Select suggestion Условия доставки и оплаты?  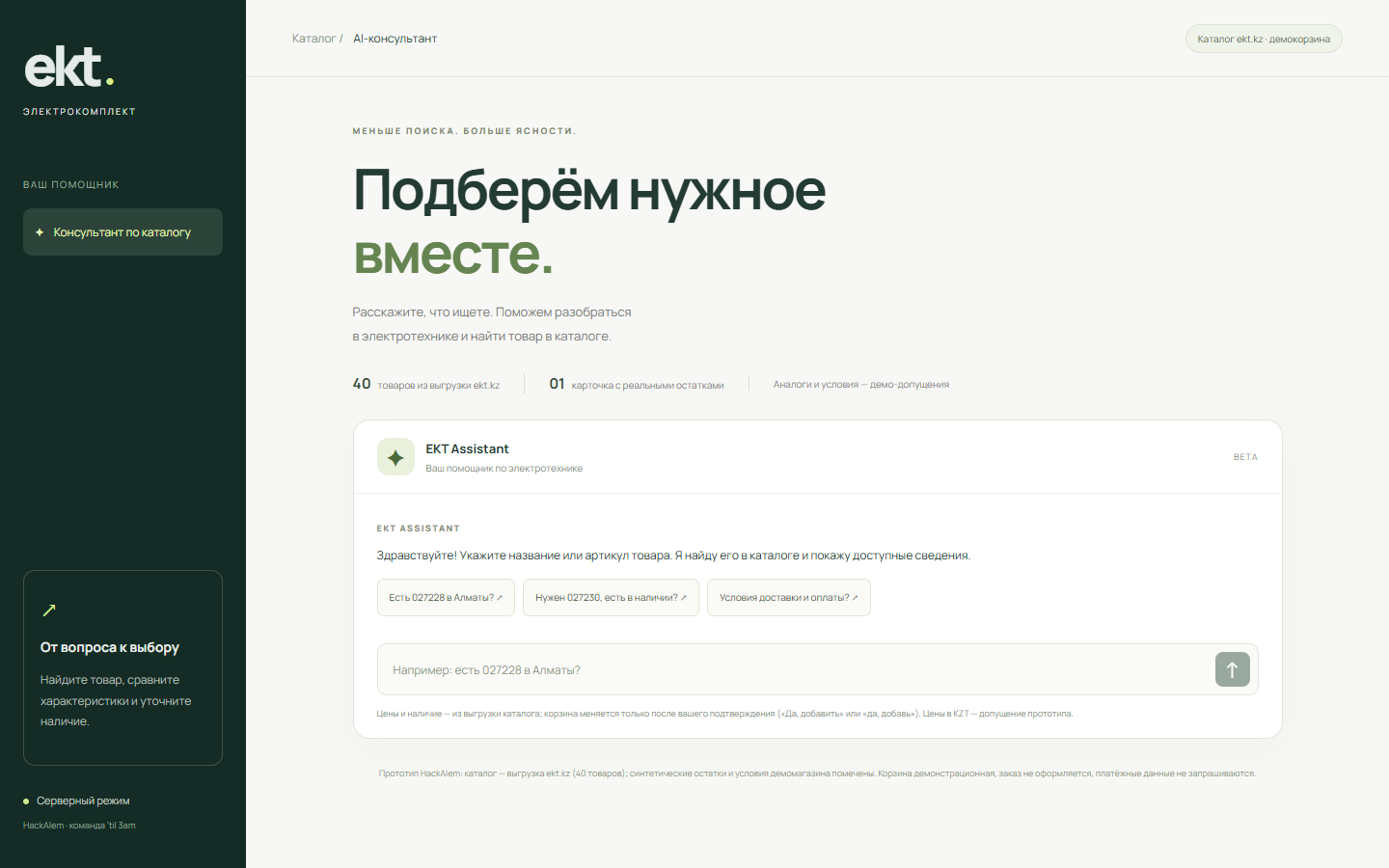point(789,598)
